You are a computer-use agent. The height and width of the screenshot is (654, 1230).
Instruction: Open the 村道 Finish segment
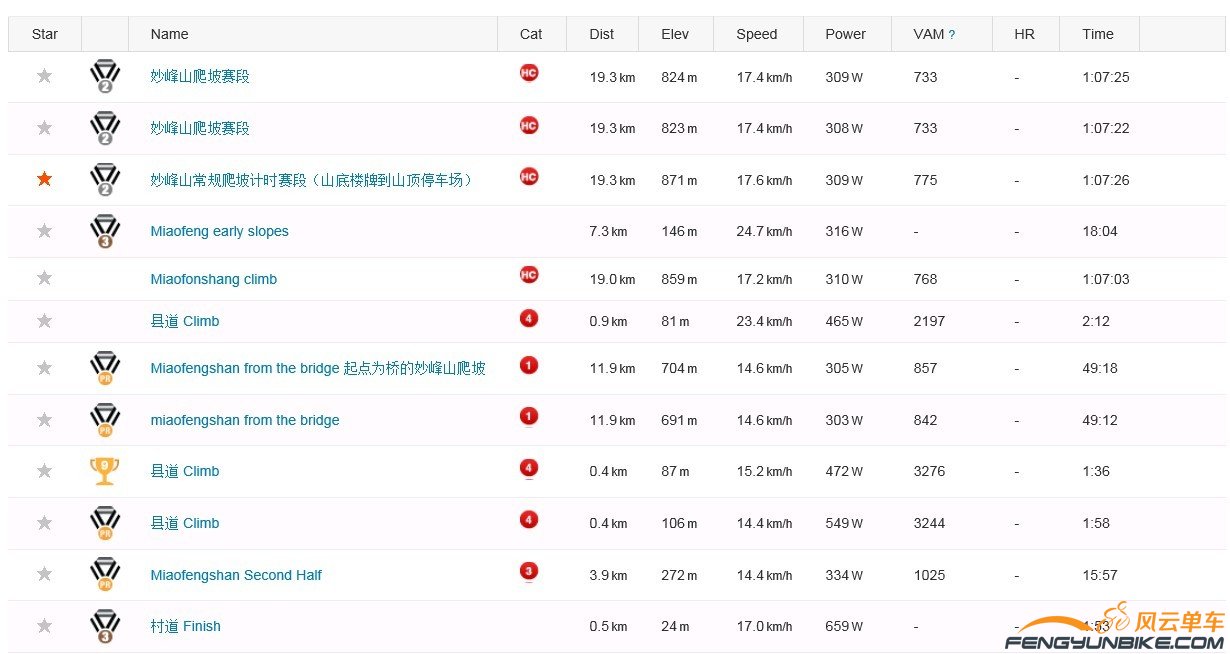pyautogui.click(x=185, y=625)
